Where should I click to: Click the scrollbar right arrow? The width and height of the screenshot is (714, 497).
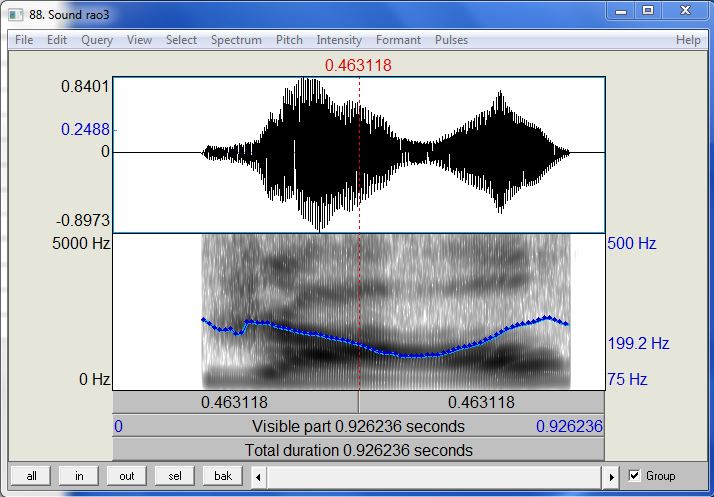click(x=611, y=477)
